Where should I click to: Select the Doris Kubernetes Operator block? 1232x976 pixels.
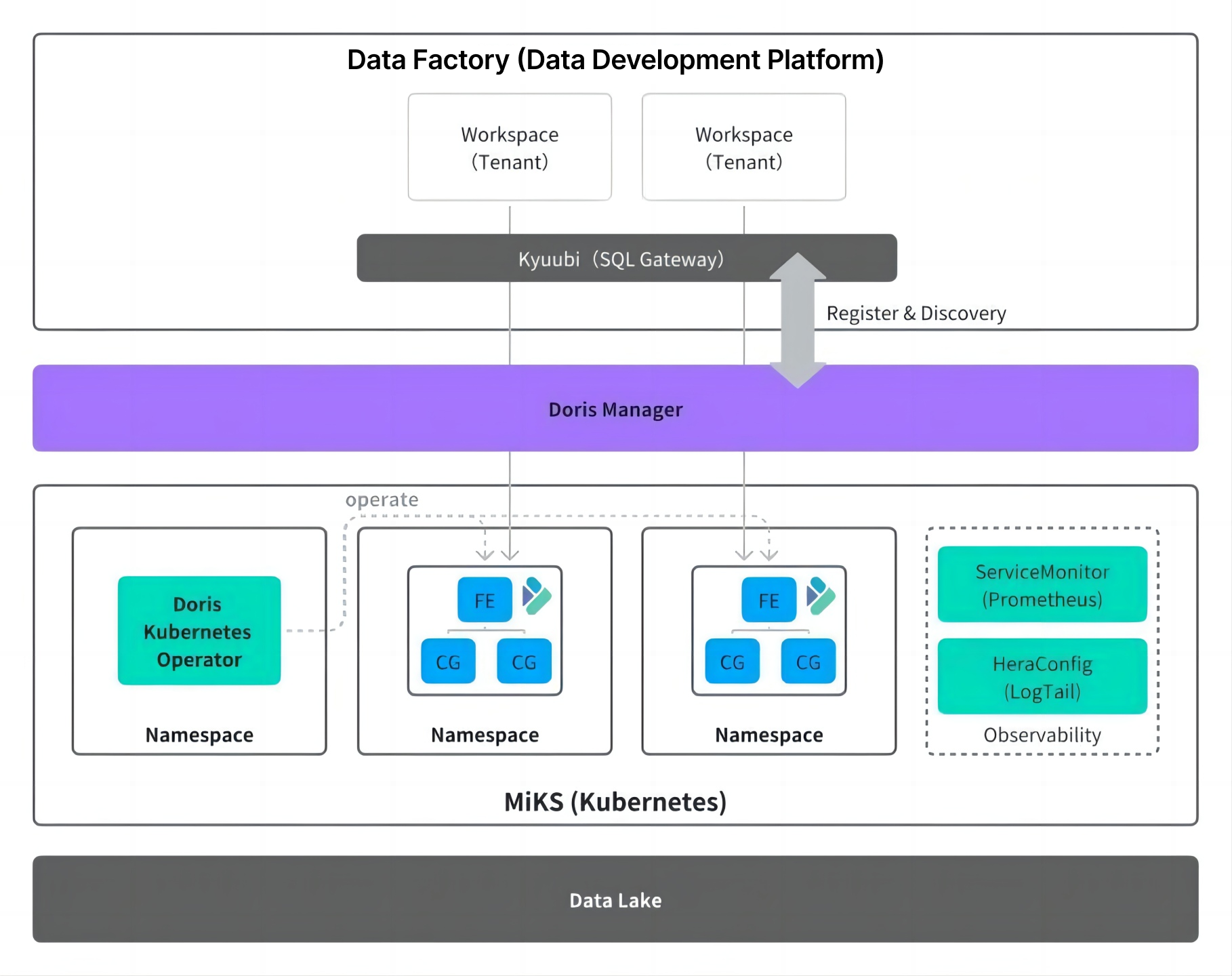pos(199,631)
